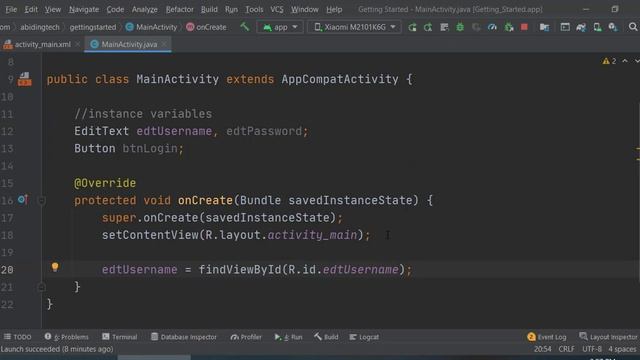Screen dimensions: 640x360
Task: Open the Edit menu
Action: point(31,9)
